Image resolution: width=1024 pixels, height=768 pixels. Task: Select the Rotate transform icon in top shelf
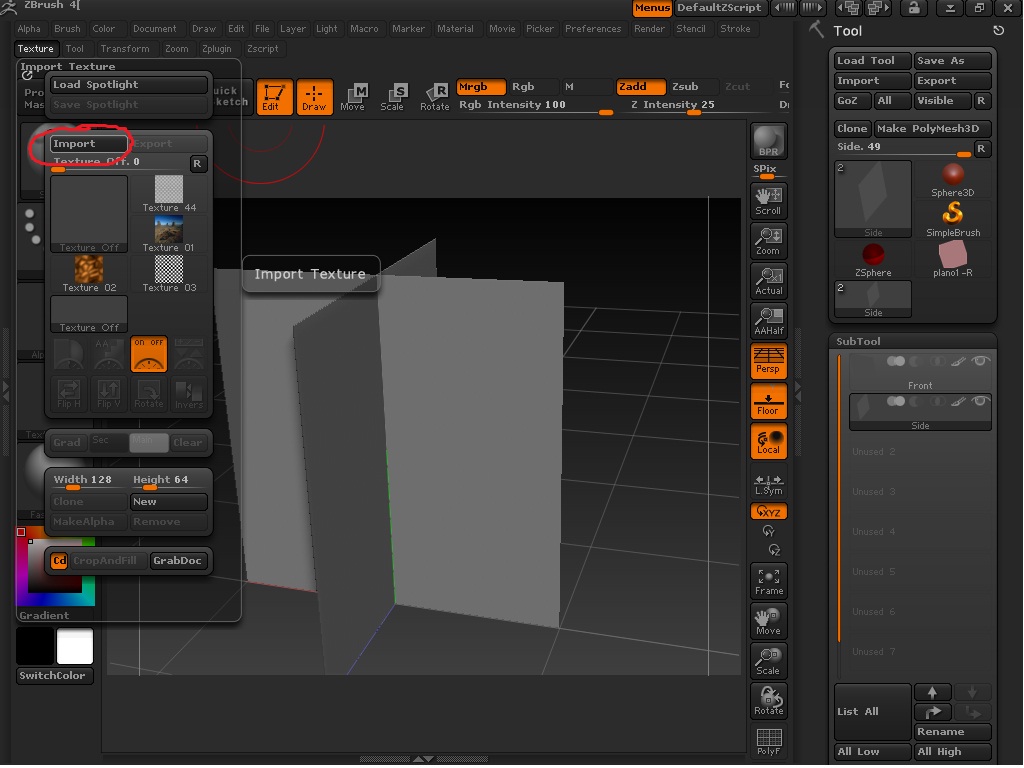click(434, 97)
